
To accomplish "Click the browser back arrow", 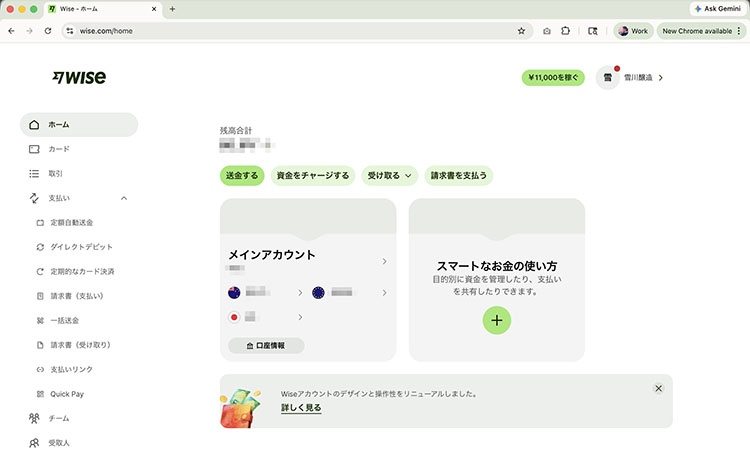I will [11, 31].
